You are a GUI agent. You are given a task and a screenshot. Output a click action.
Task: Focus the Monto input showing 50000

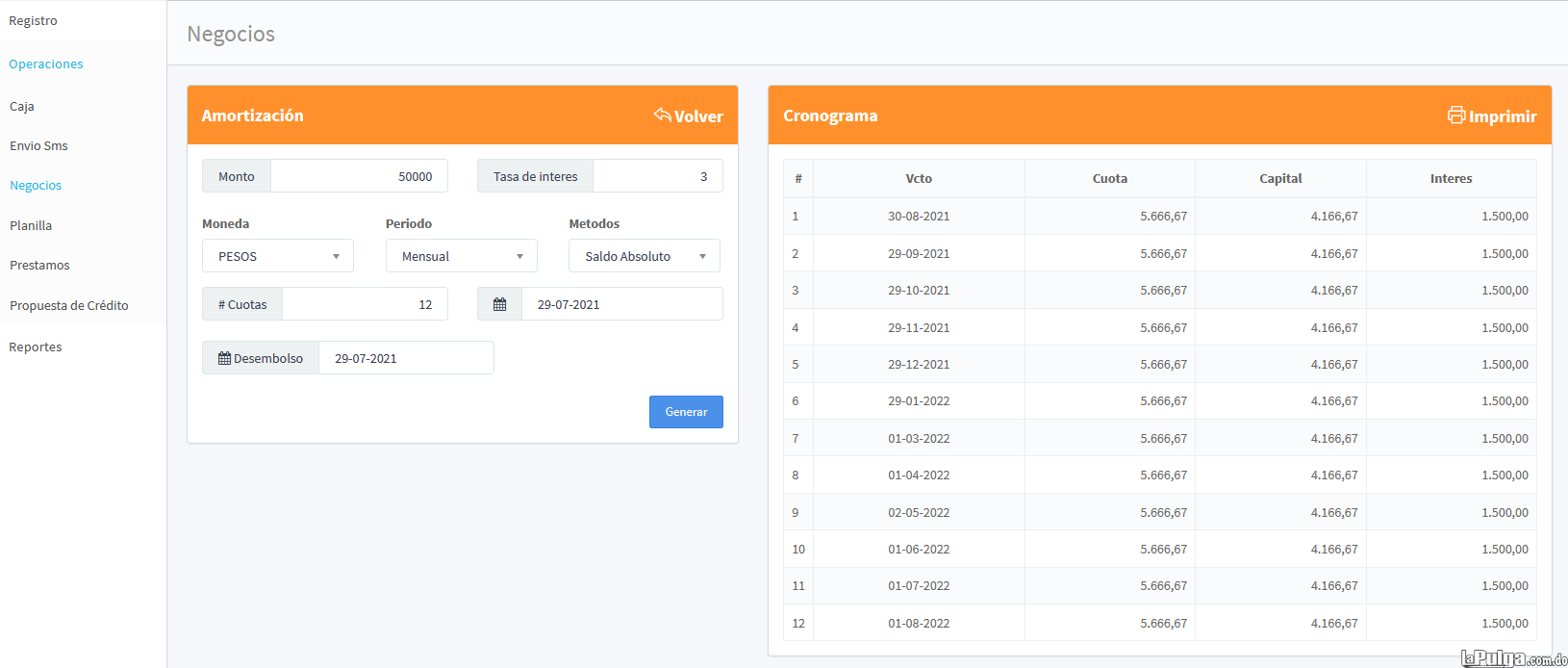pos(359,176)
